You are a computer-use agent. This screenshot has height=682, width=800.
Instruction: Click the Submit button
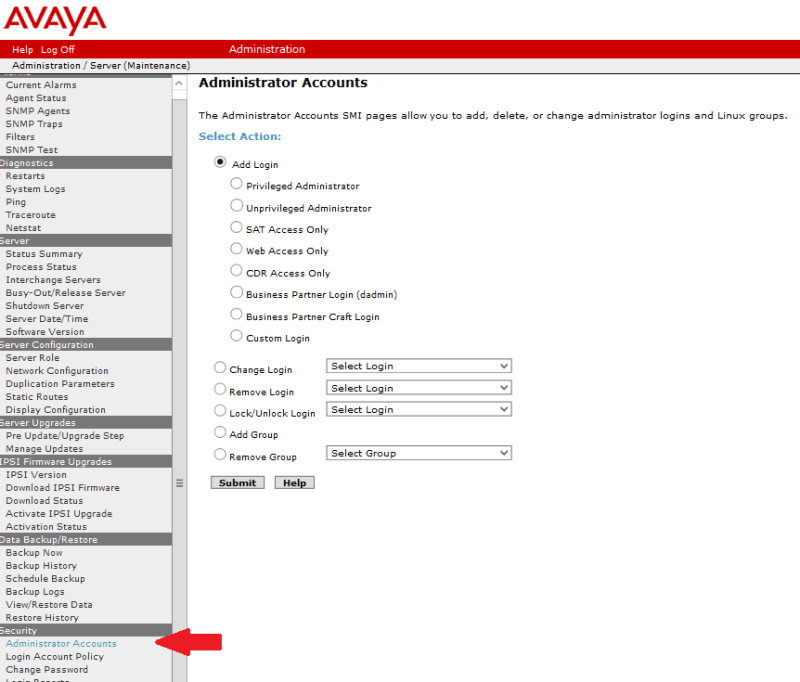pos(238,483)
